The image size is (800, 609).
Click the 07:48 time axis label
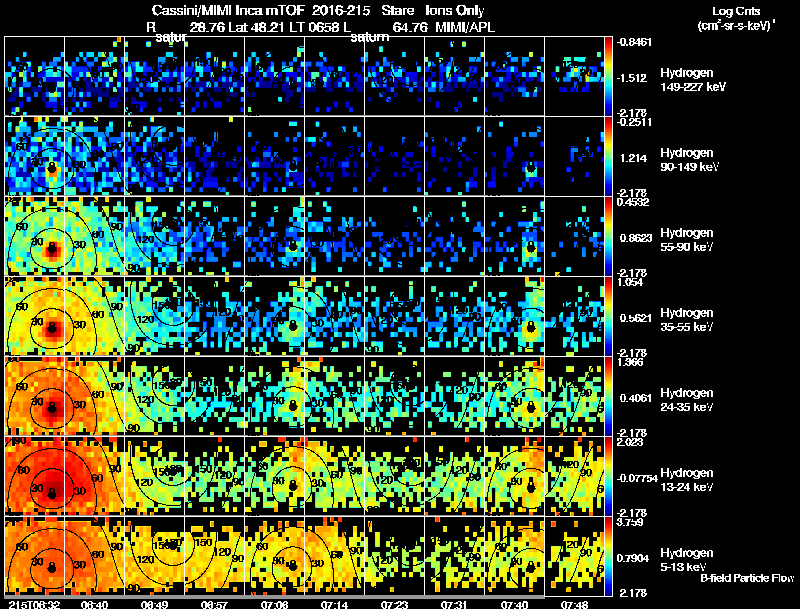point(574,604)
